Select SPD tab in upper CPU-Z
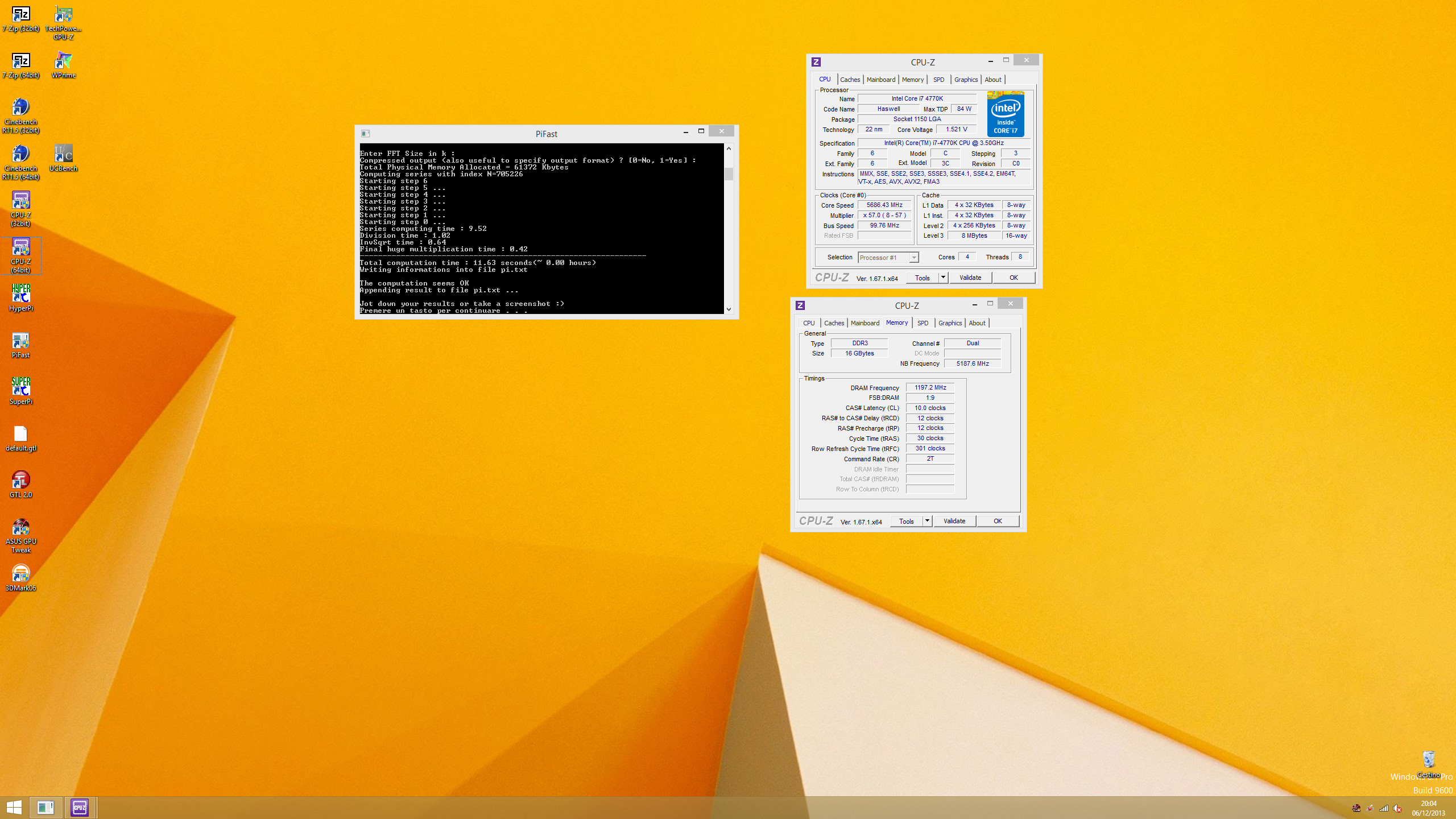 click(938, 80)
